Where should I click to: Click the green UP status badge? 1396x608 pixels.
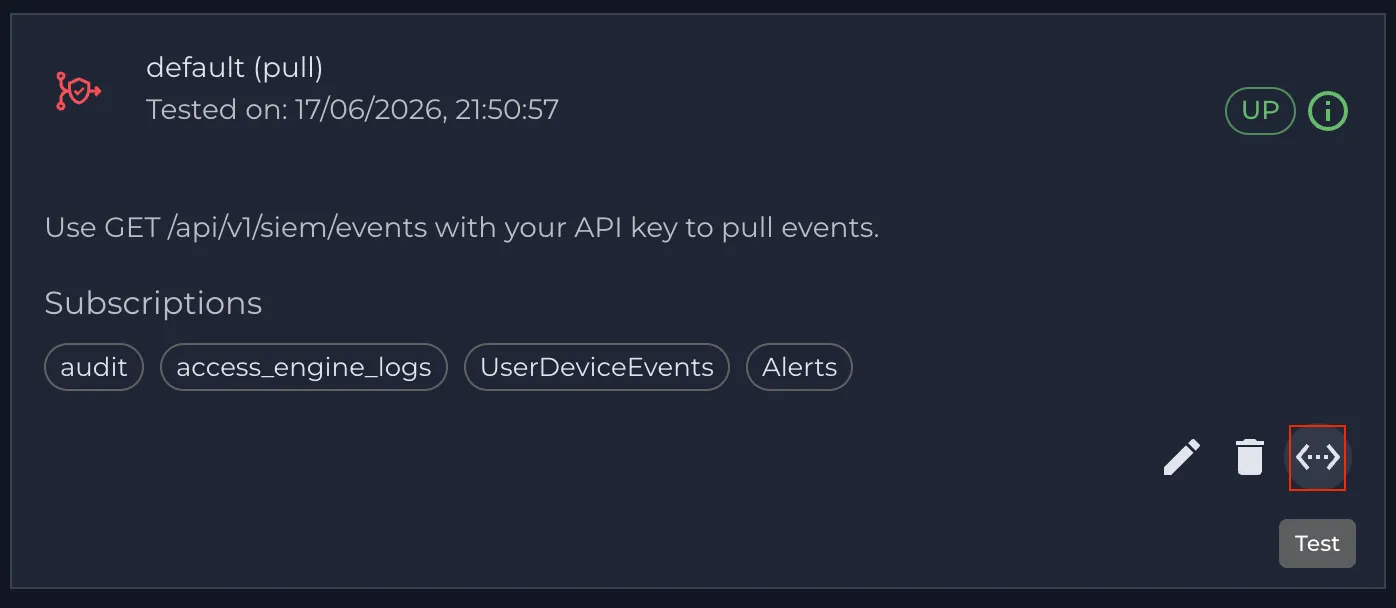[x=1260, y=111]
